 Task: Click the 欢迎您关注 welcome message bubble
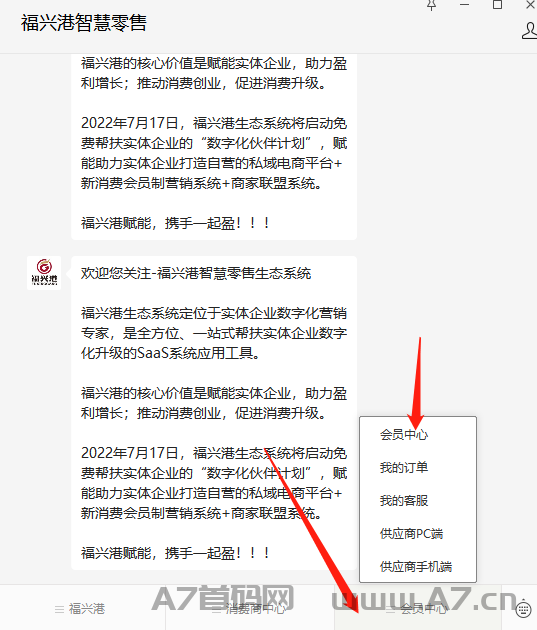214,413
